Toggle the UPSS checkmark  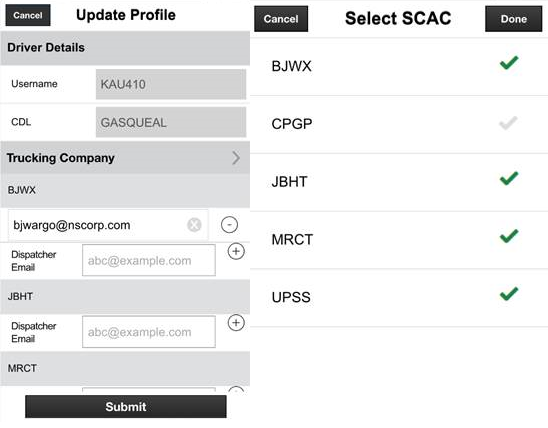[x=509, y=294]
